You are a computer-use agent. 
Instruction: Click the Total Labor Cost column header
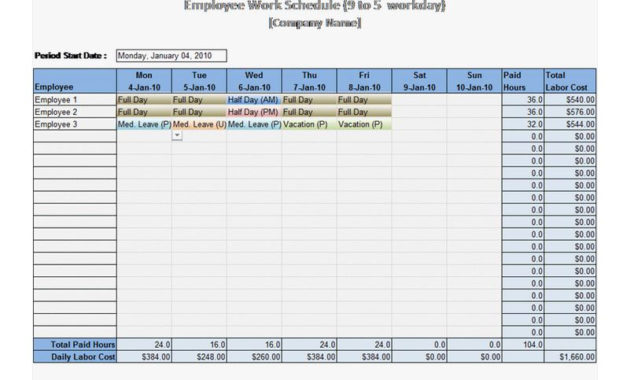point(570,81)
